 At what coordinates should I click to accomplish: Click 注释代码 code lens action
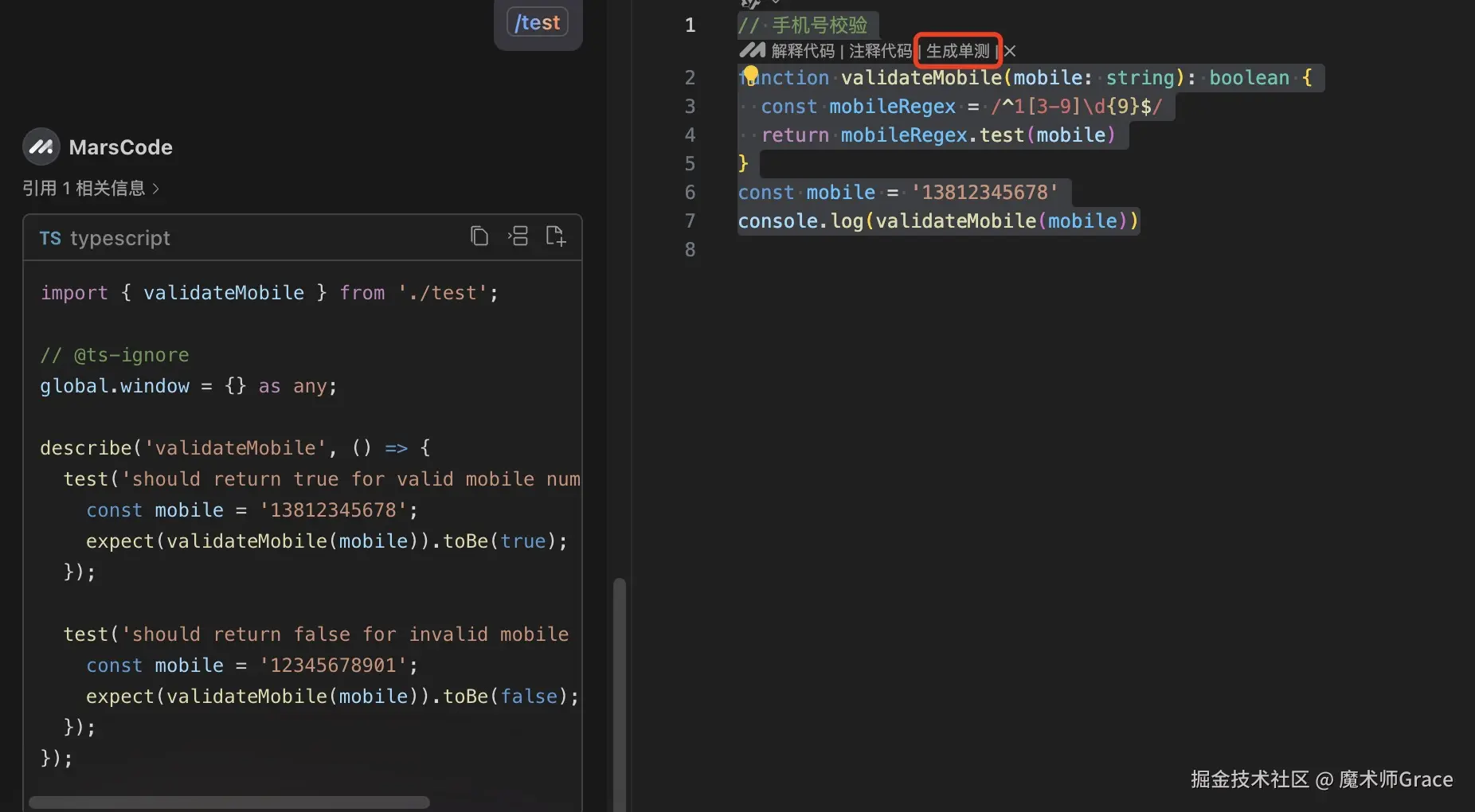coord(880,51)
